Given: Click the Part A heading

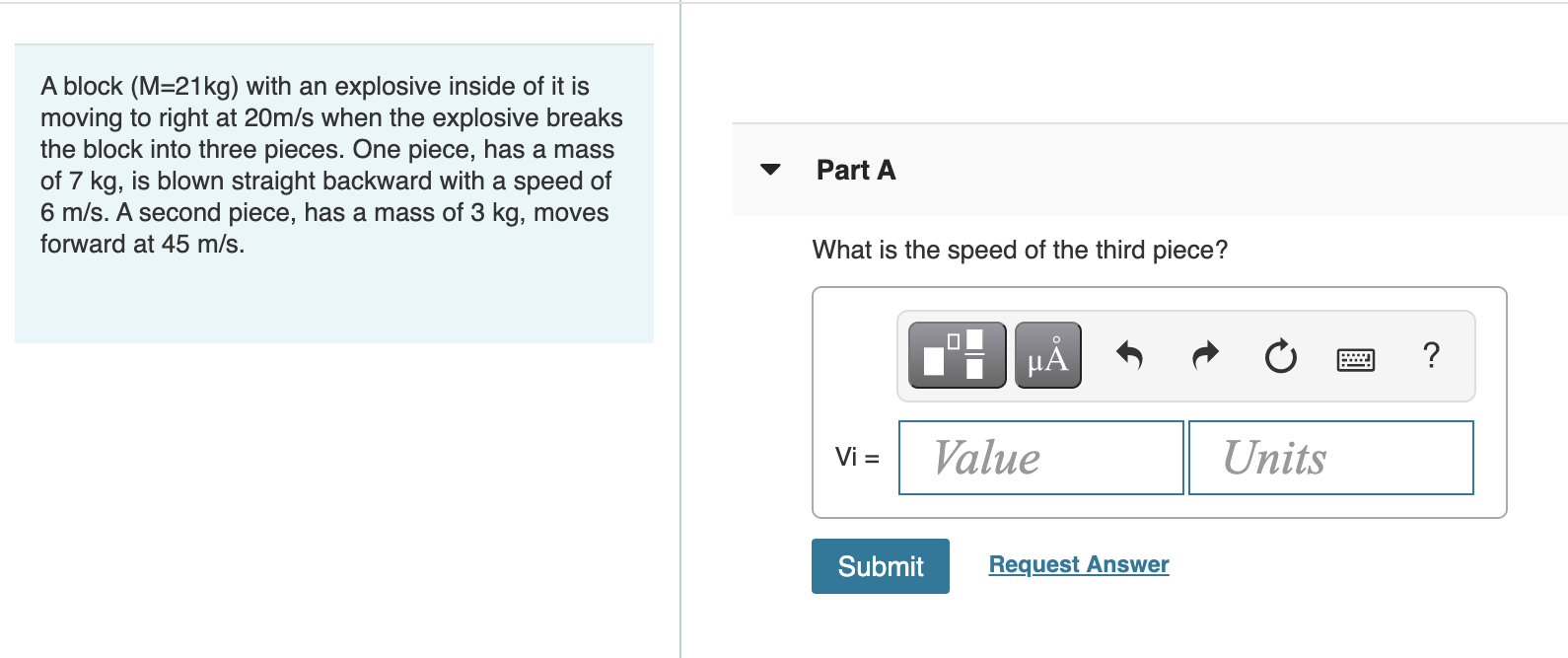Looking at the screenshot, I should click(854, 170).
